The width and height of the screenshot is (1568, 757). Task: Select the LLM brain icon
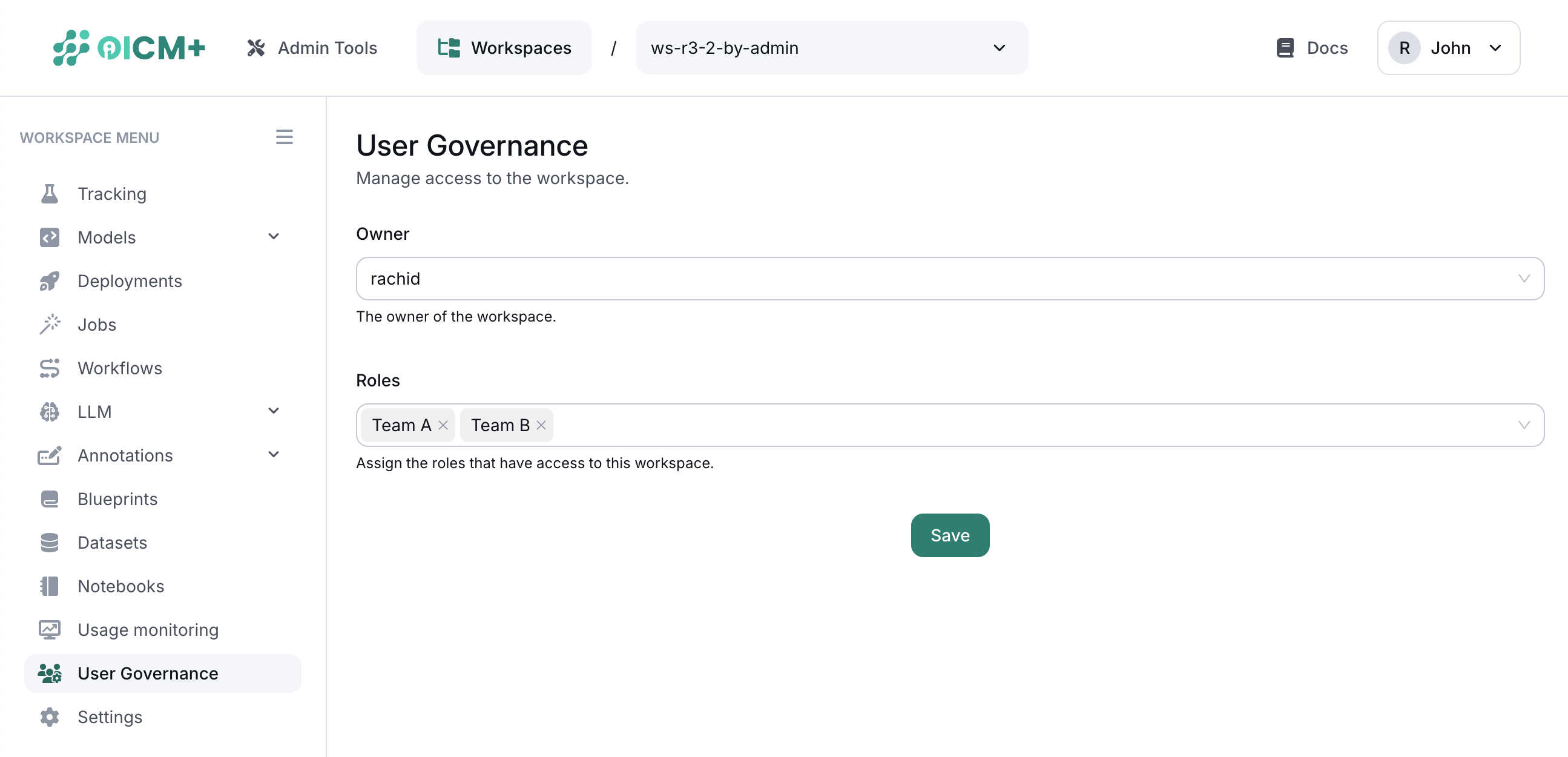[49, 412]
